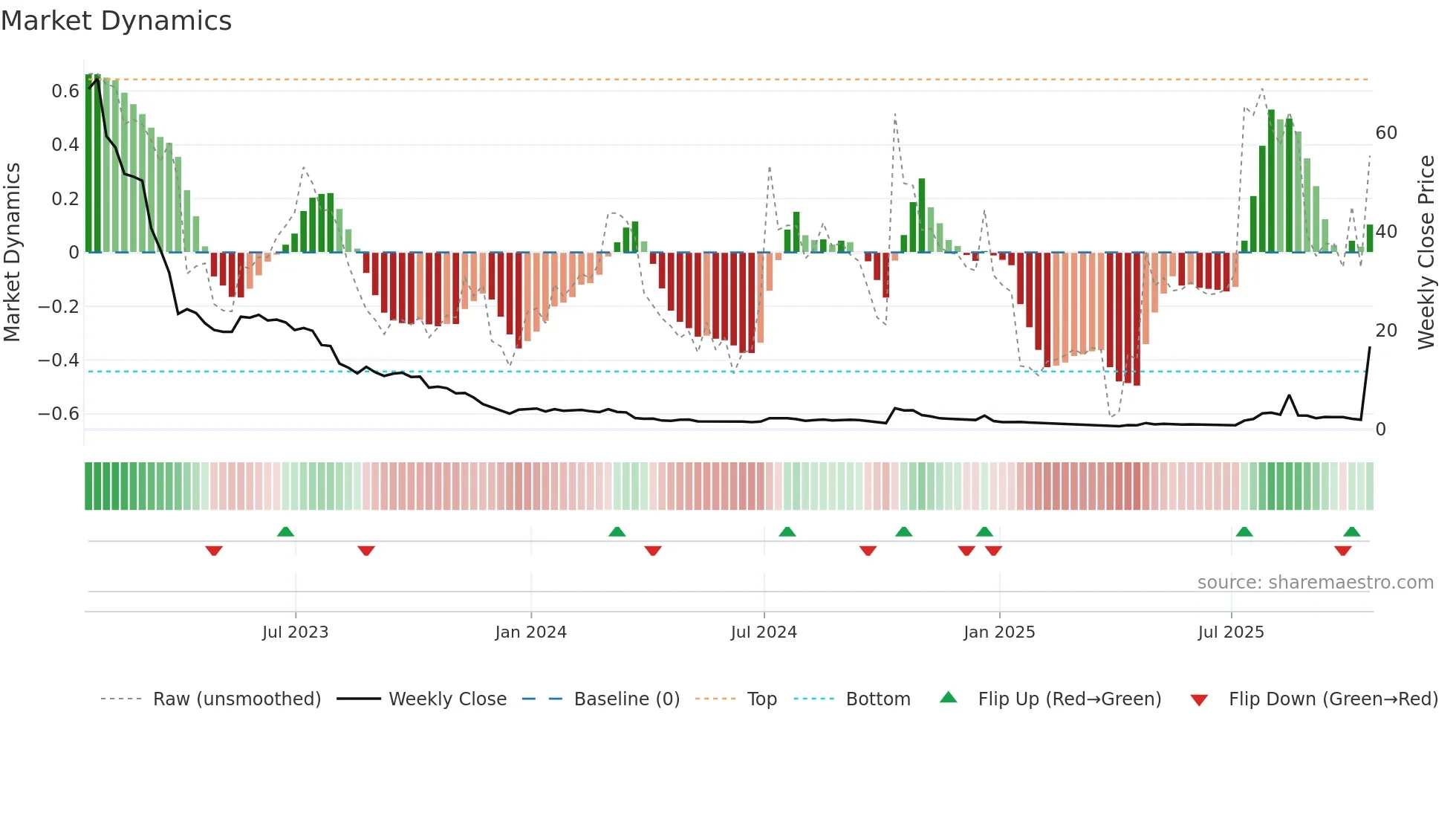This screenshot has width=1456, height=819.
Task: Toggle the Weekly Close legend entry
Action: coord(422,699)
